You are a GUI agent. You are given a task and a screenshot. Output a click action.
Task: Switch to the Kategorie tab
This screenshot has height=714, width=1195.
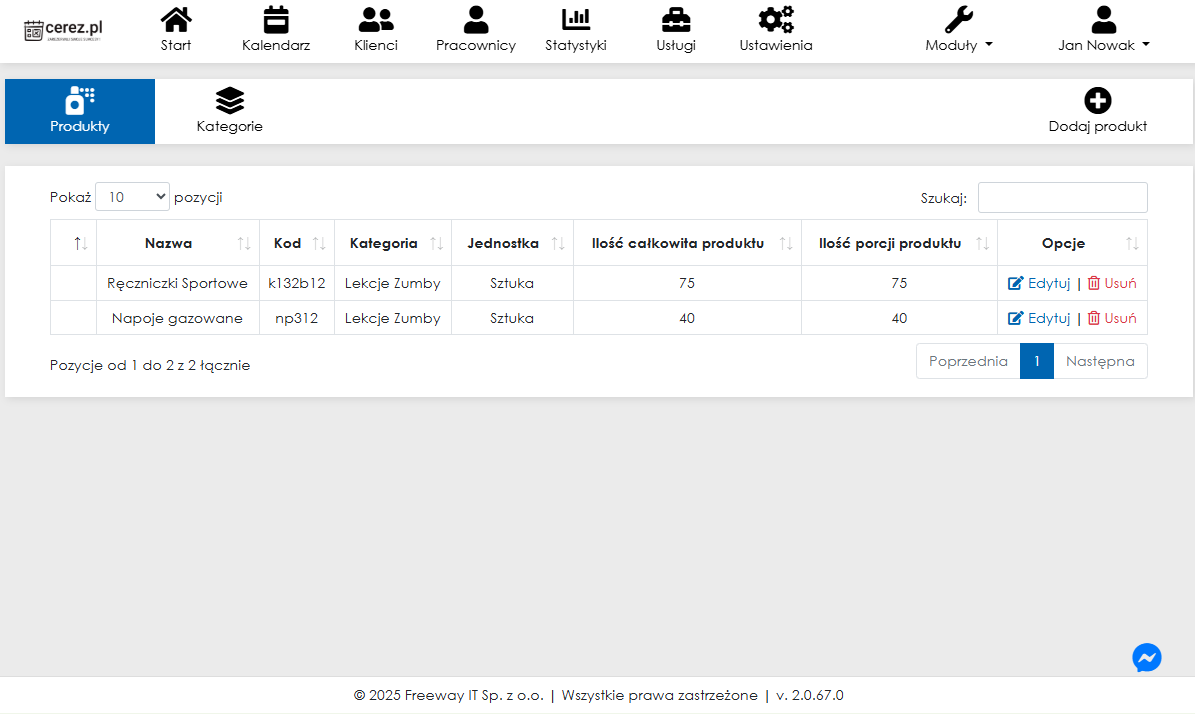click(x=230, y=111)
